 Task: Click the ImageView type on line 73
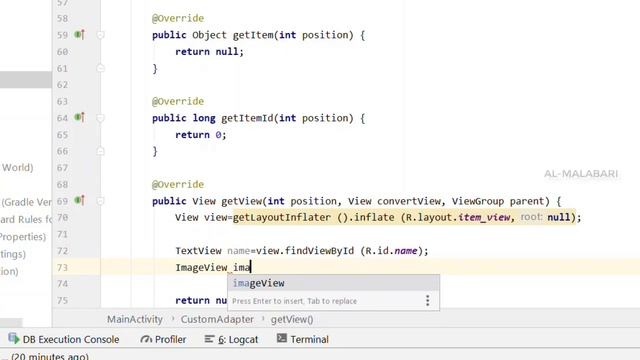pos(201,267)
